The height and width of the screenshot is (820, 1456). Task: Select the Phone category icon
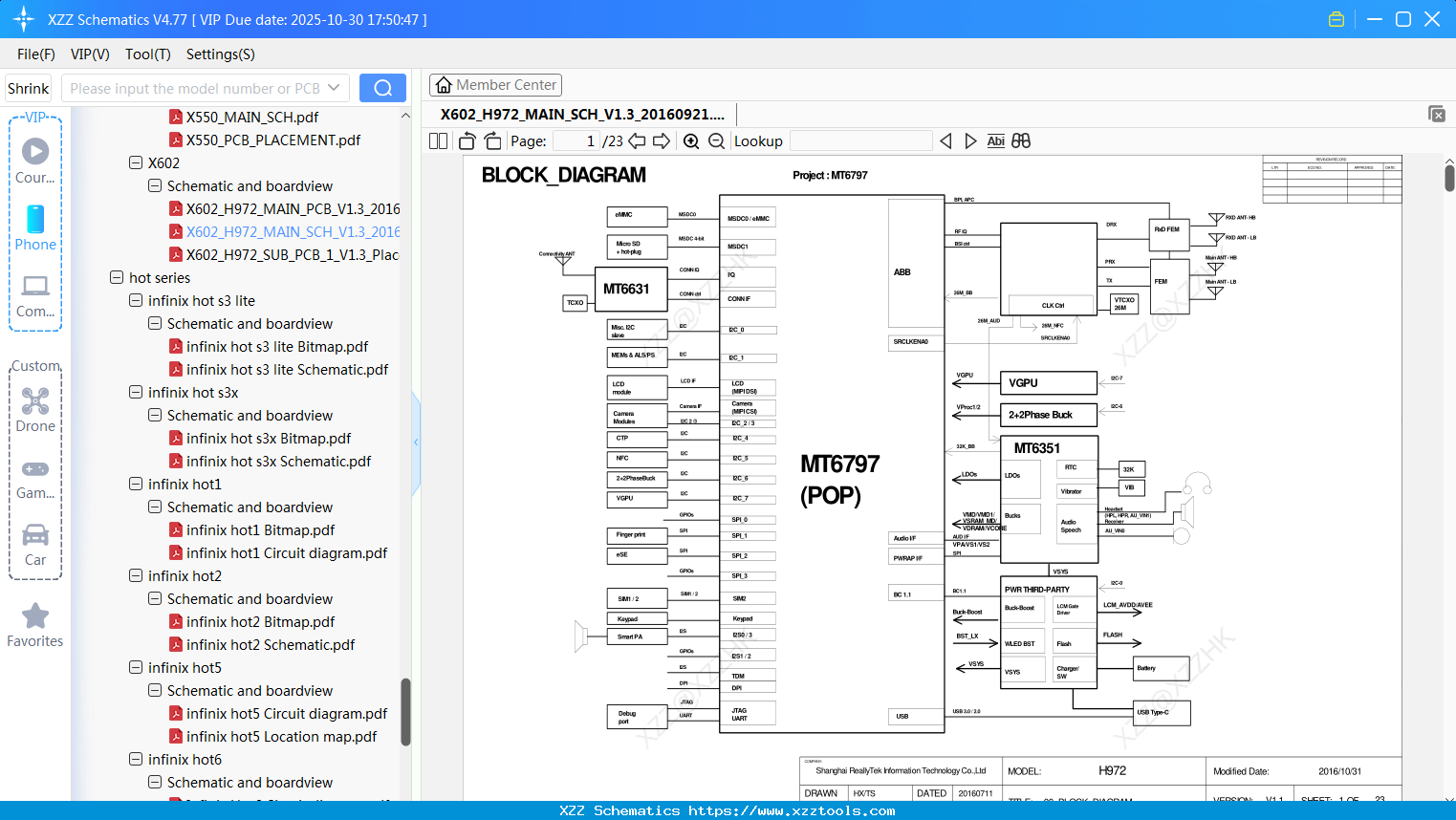tap(35, 227)
